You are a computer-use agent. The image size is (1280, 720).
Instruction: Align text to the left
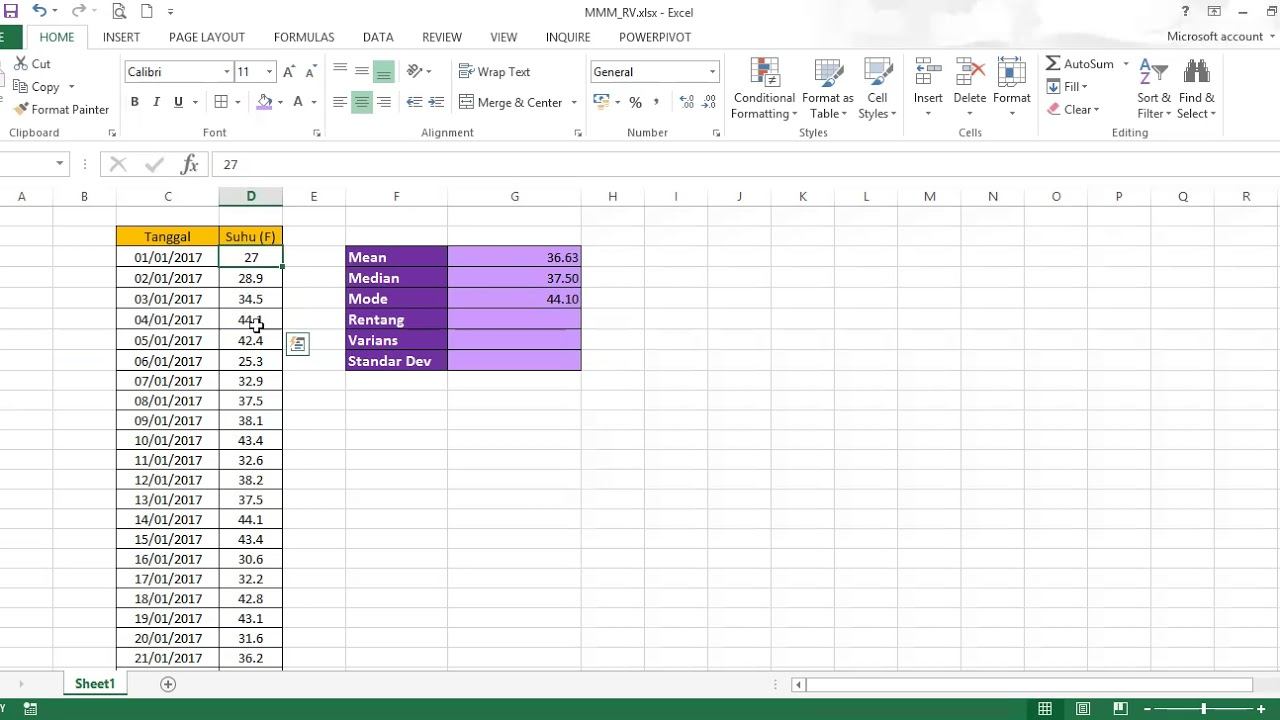tap(340, 102)
